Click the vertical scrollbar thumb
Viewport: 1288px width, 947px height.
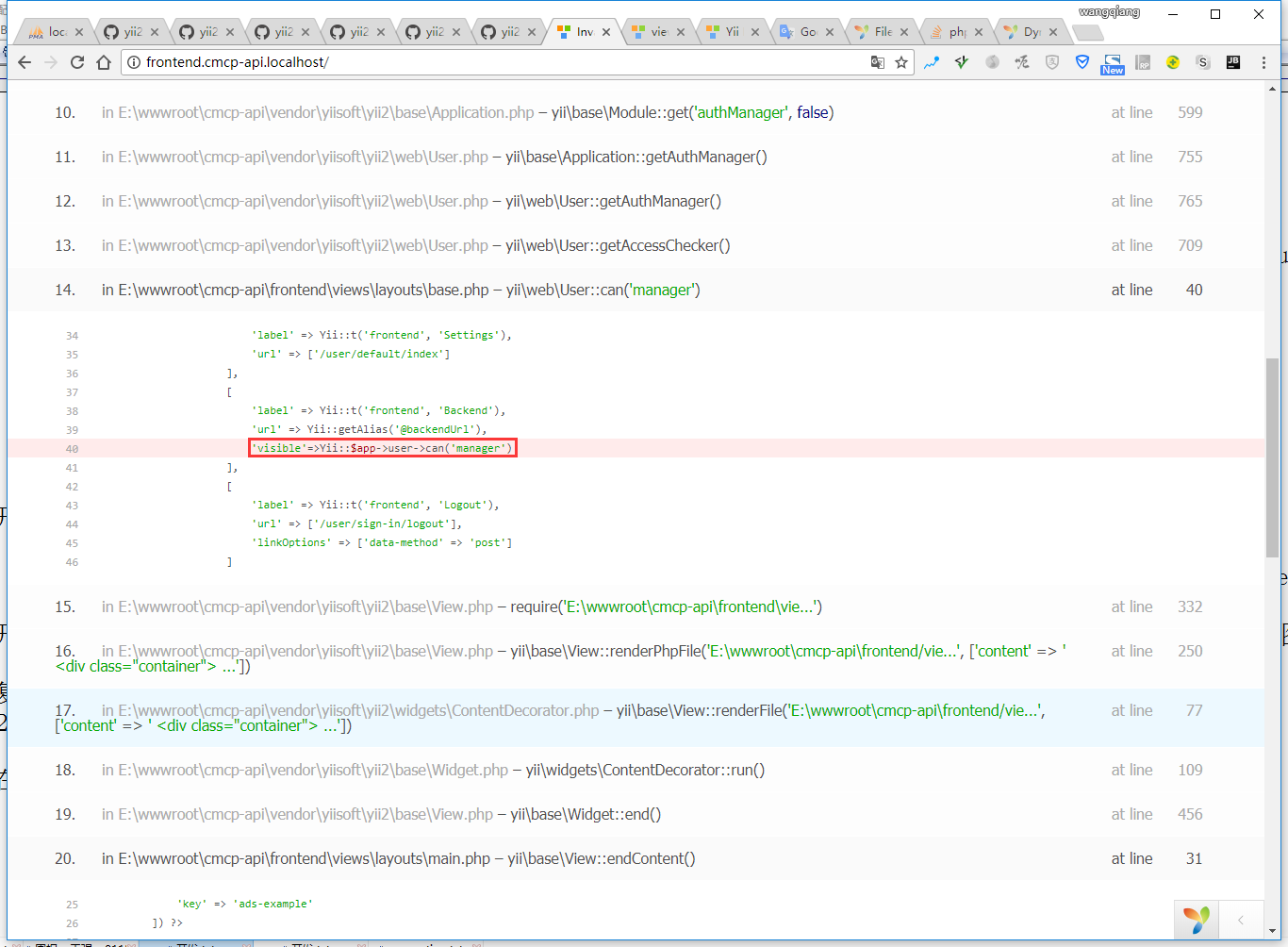(1272, 457)
